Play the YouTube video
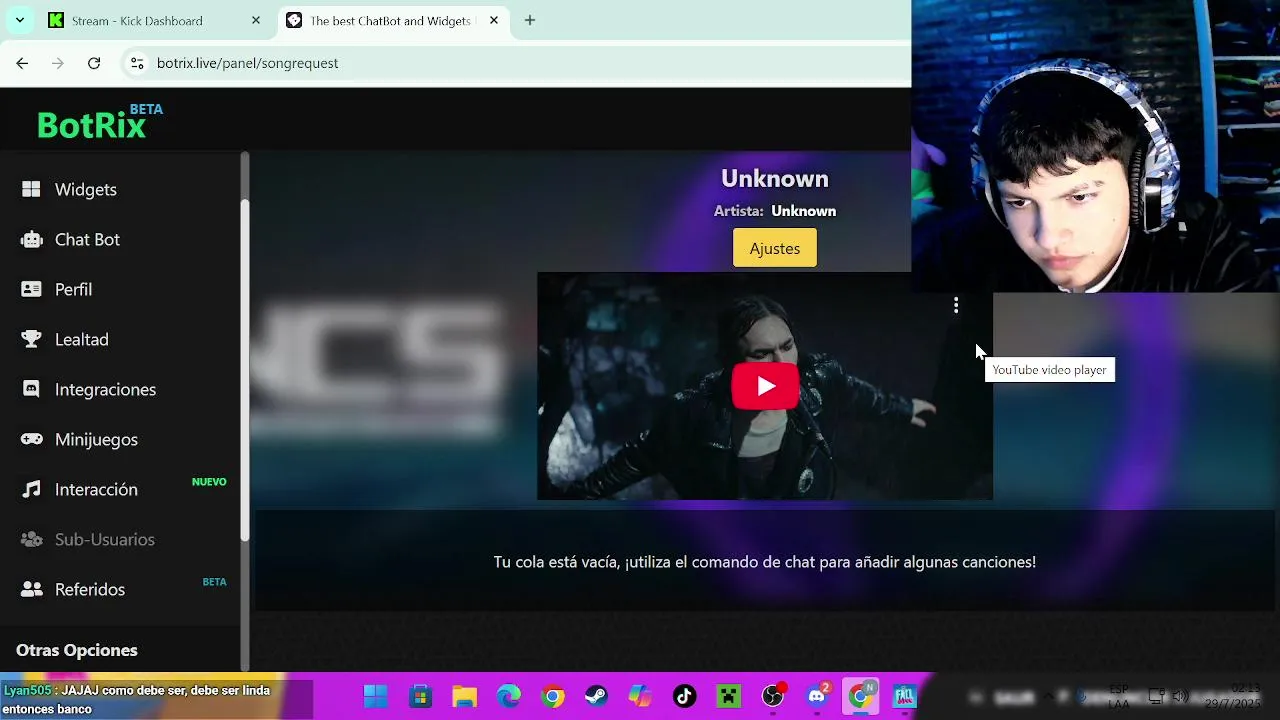 tap(765, 386)
